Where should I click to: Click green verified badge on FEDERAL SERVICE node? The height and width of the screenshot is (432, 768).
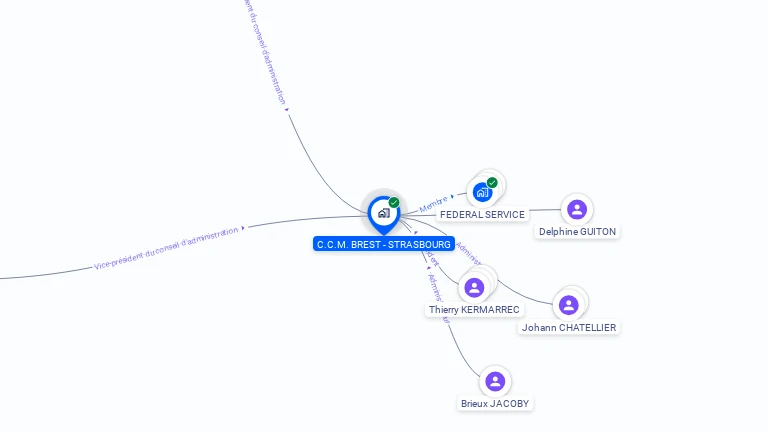[x=492, y=183]
